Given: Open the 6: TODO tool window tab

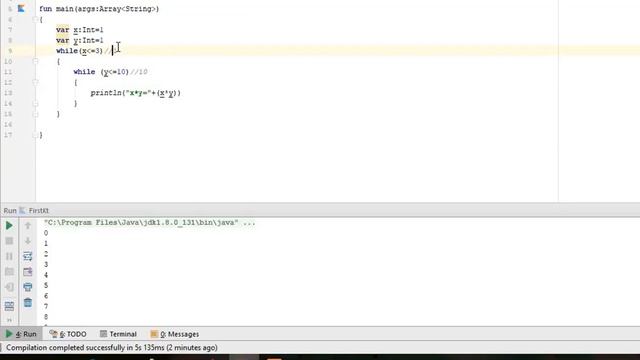Looking at the screenshot, I should click(68, 334).
